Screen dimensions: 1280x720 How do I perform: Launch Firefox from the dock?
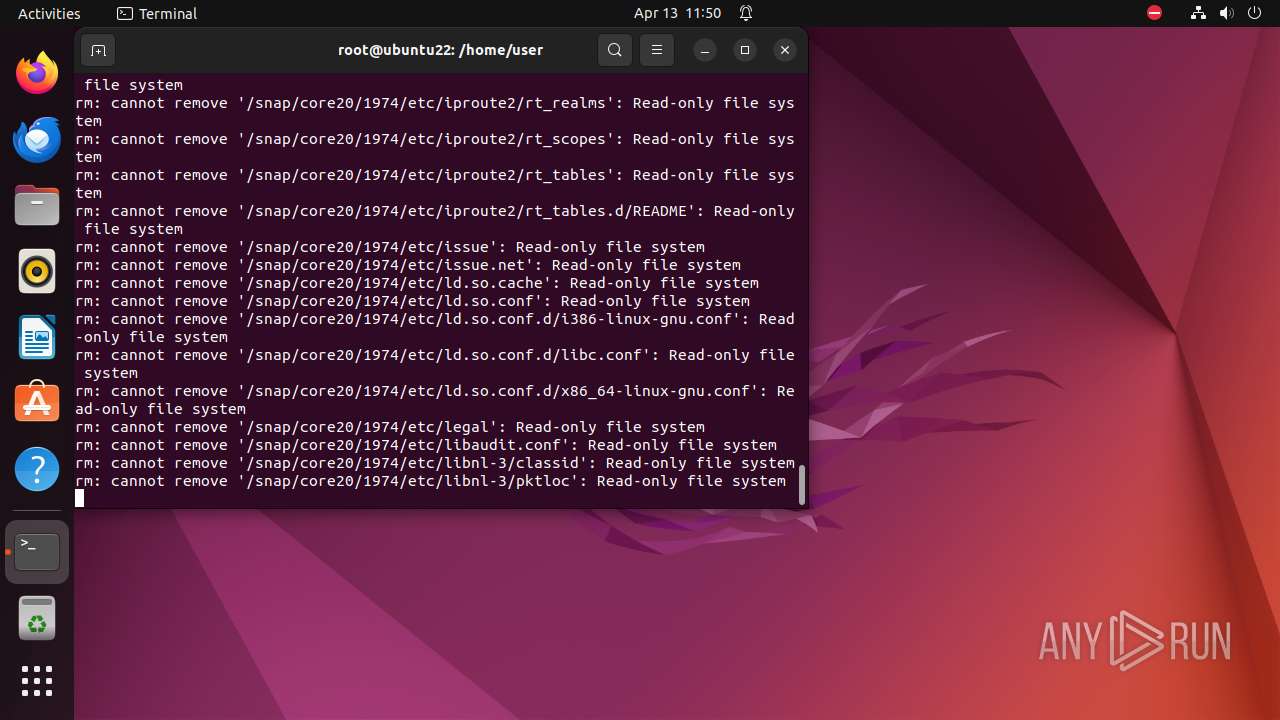37,73
